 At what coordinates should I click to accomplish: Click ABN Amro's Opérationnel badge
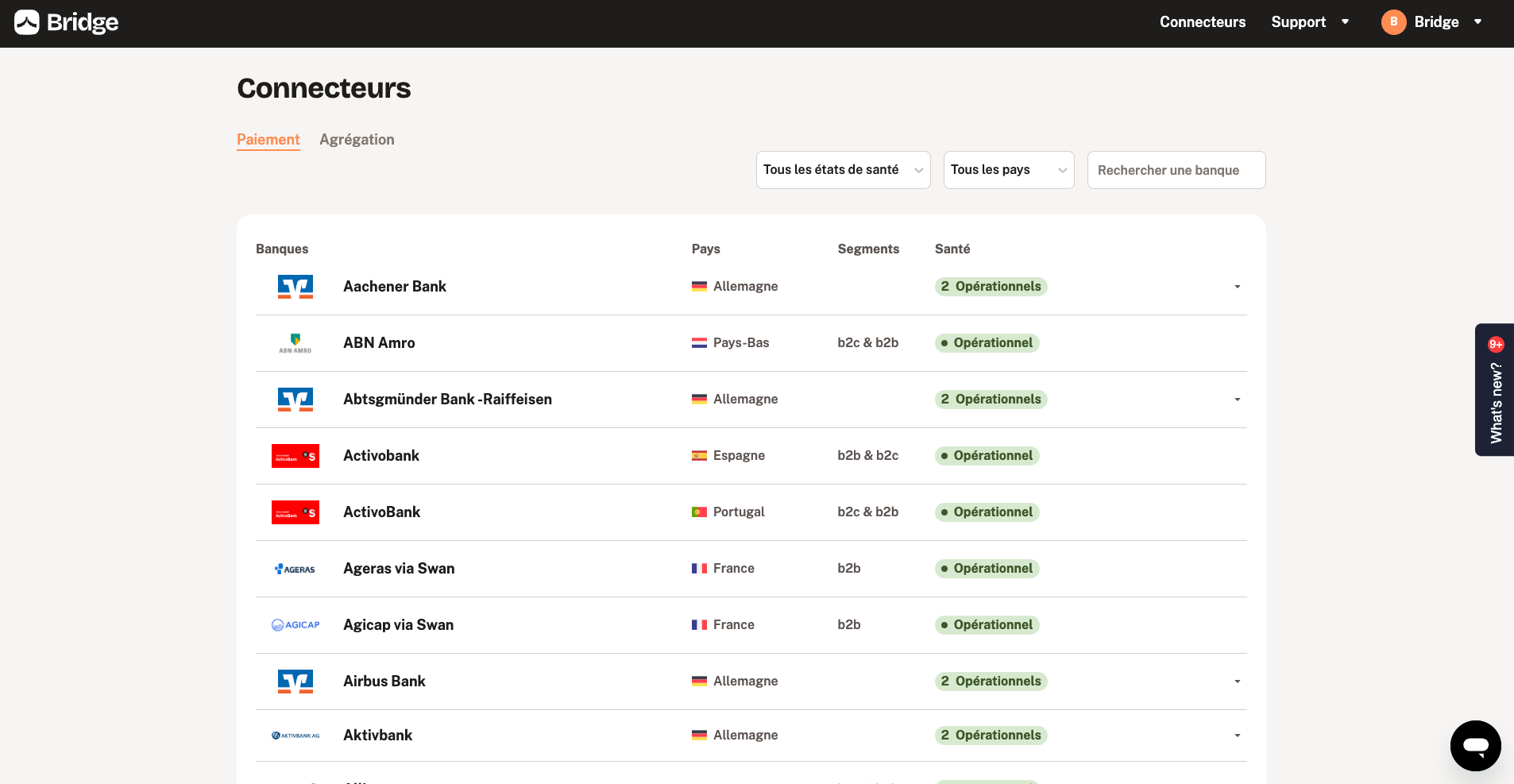pos(987,343)
